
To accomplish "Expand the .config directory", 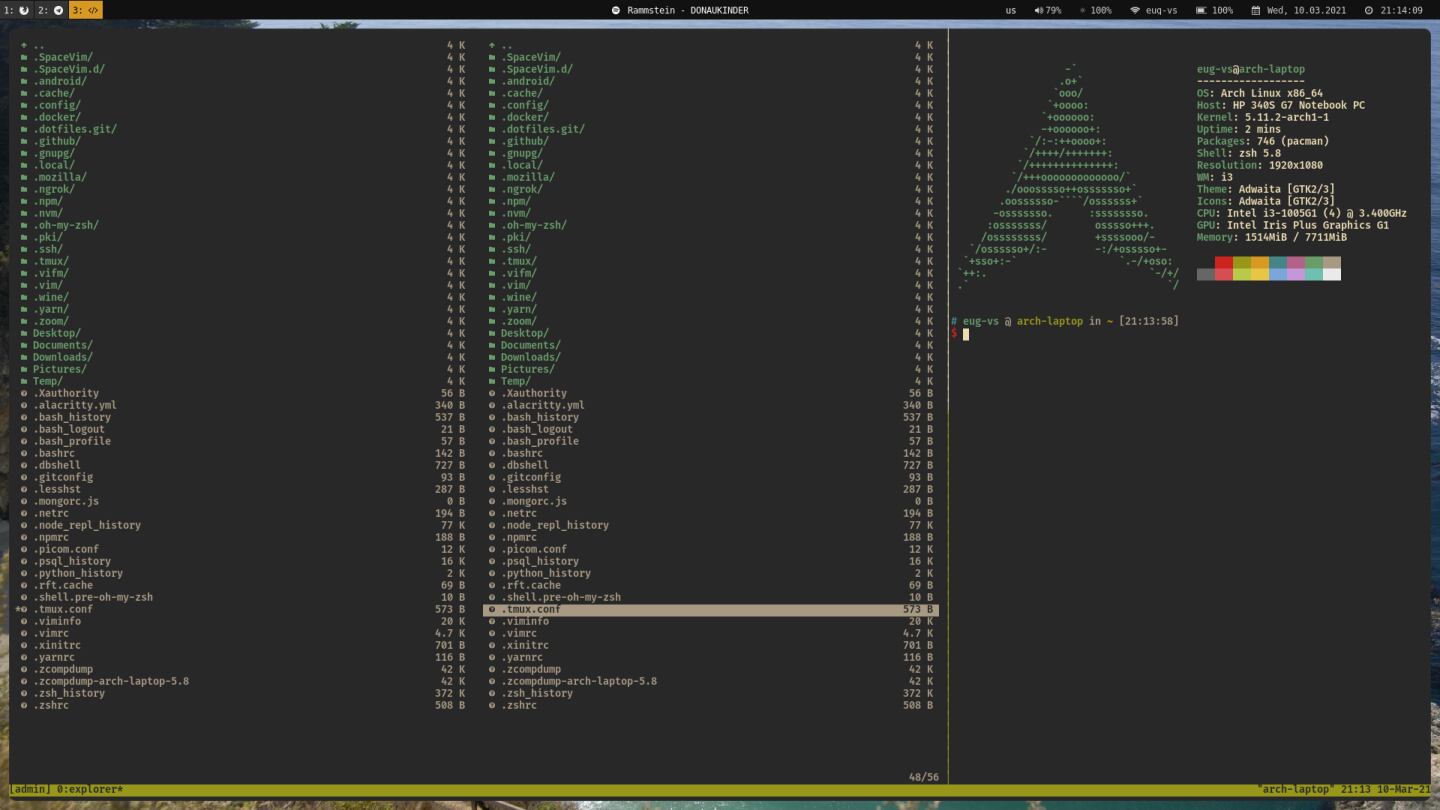I will click(58, 104).
